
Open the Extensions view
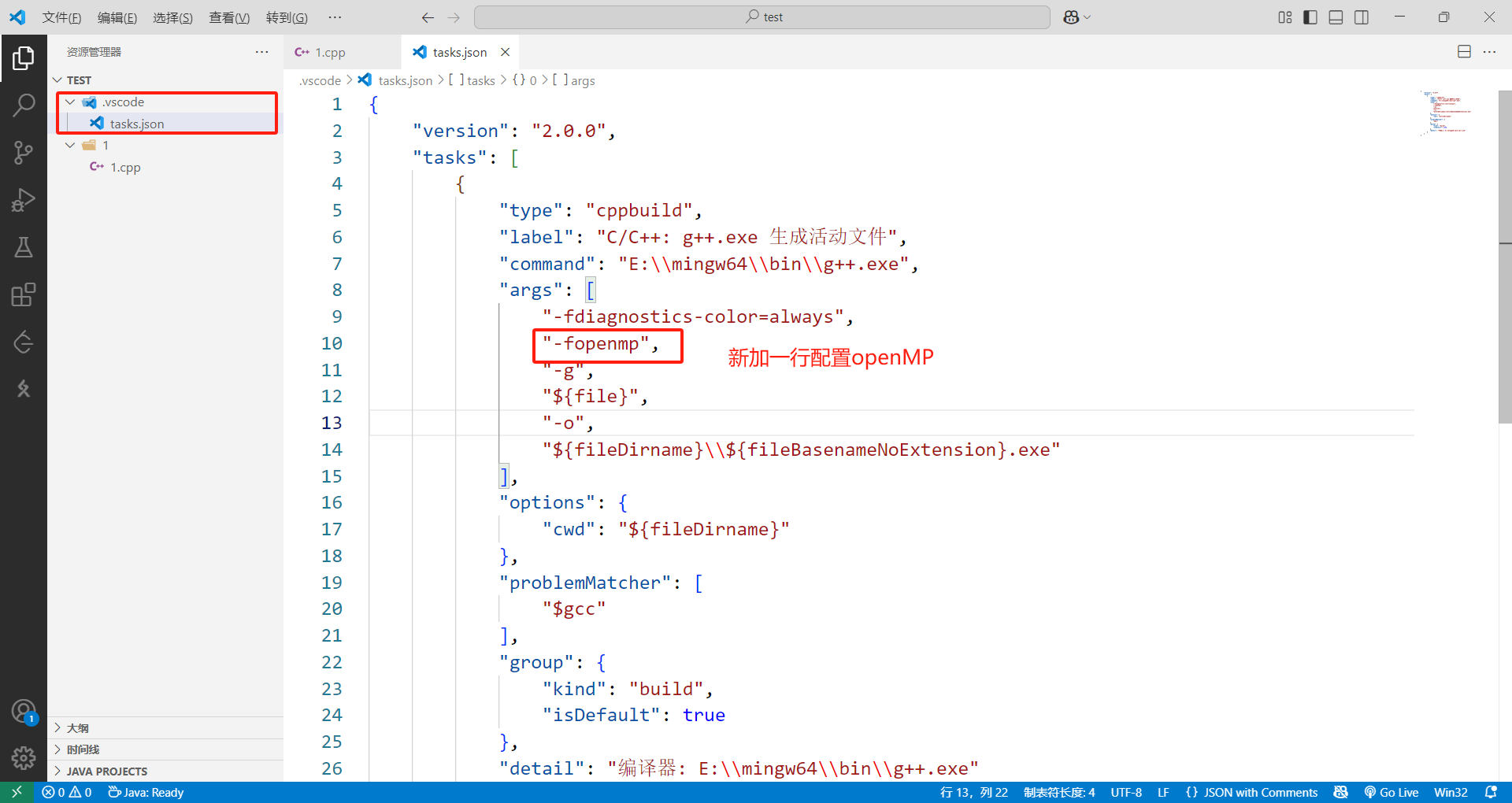[x=24, y=294]
